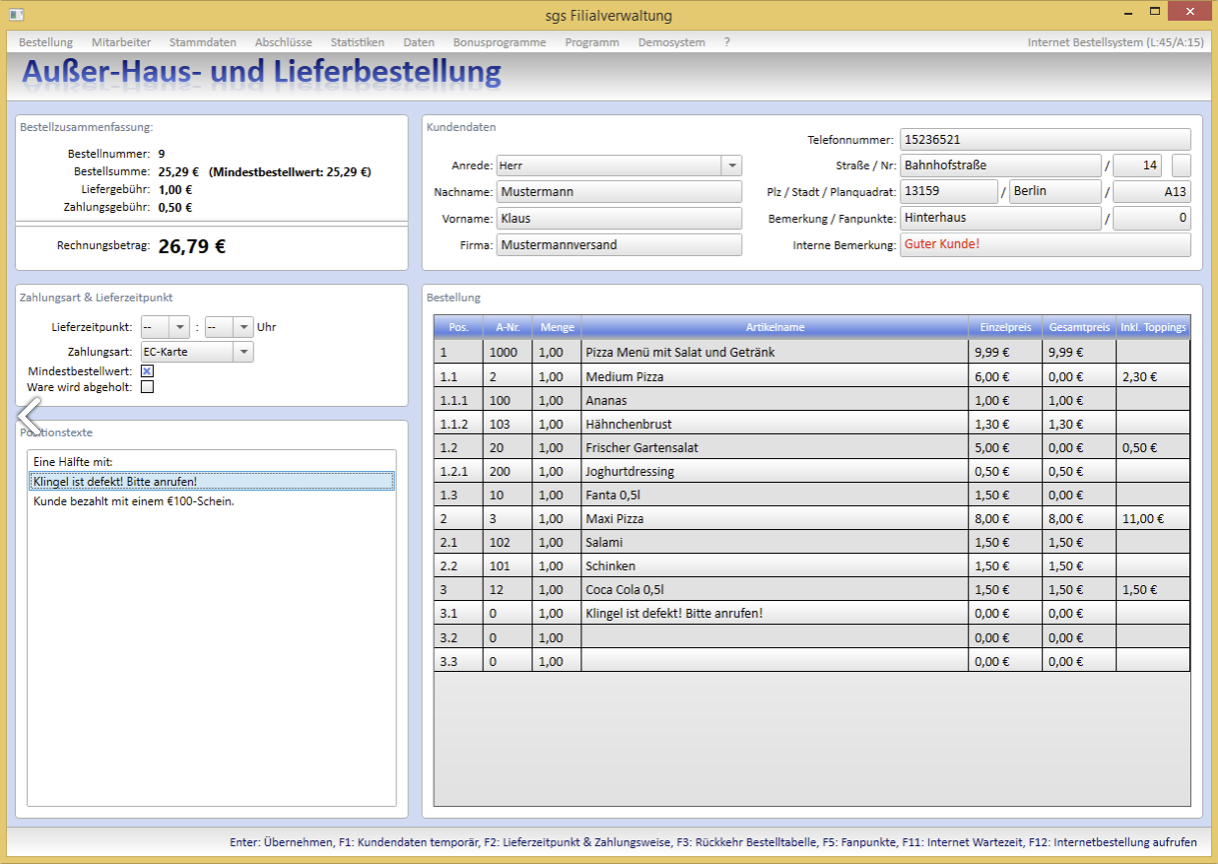
Task: Select the Salami row
Action: 812,542
